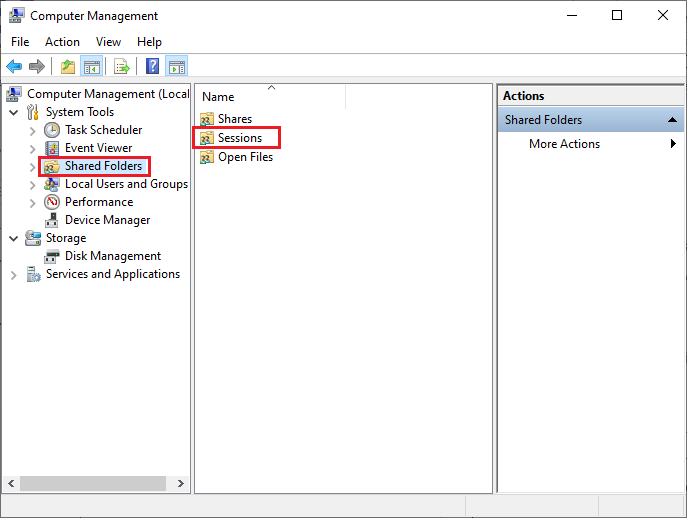The height and width of the screenshot is (518, 687).
Task: Click the Export List toolbar icon
Action: [122, 67]
